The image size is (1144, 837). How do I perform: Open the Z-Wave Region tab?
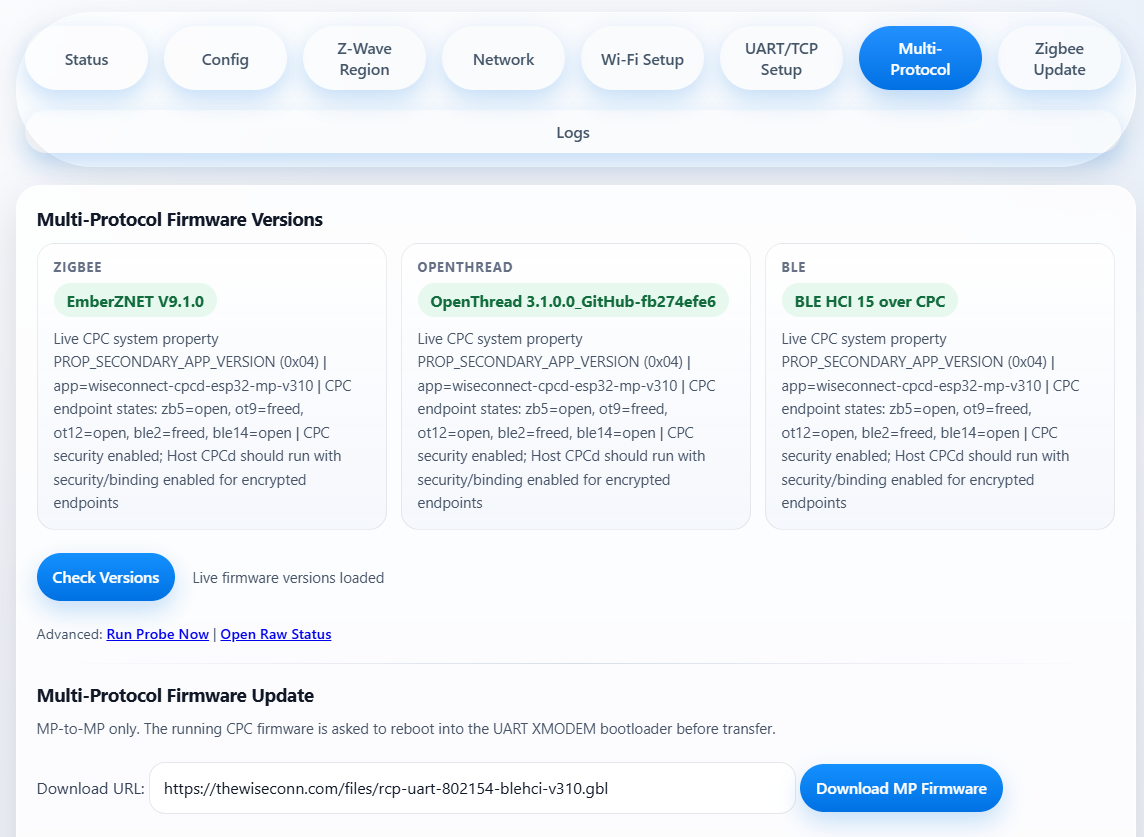pyautogui.click(x=364, y=58)
